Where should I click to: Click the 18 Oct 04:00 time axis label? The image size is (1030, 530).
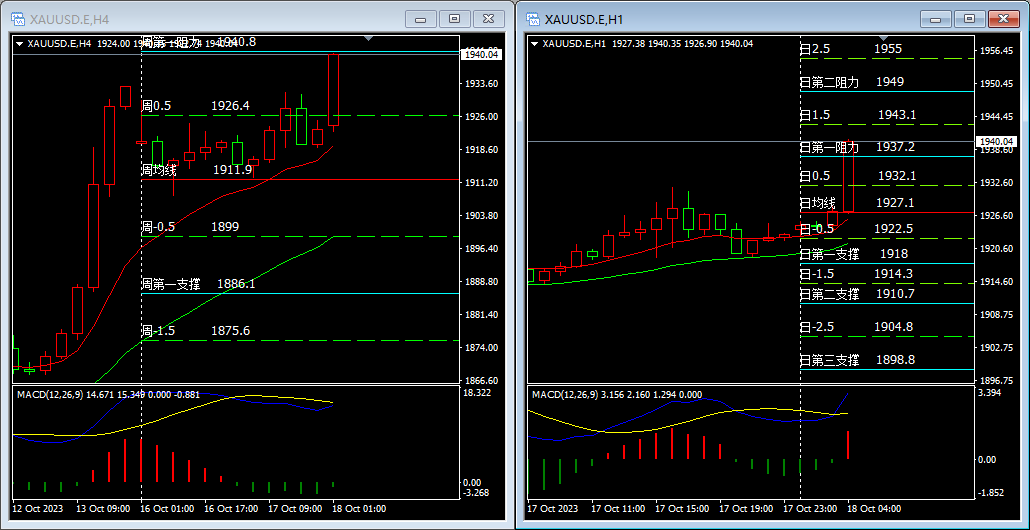pos(873,509)
